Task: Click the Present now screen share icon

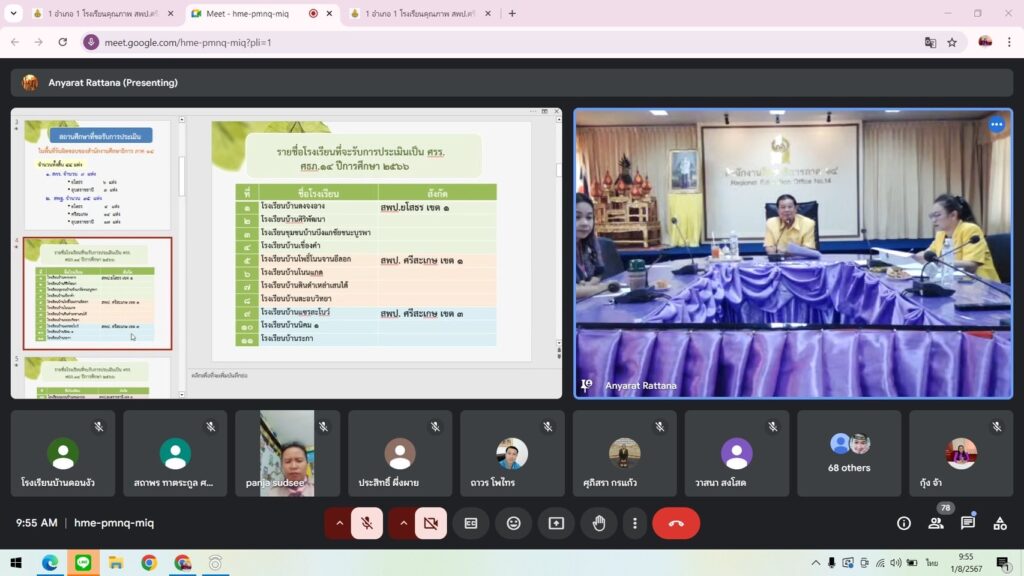Action: 556,523
